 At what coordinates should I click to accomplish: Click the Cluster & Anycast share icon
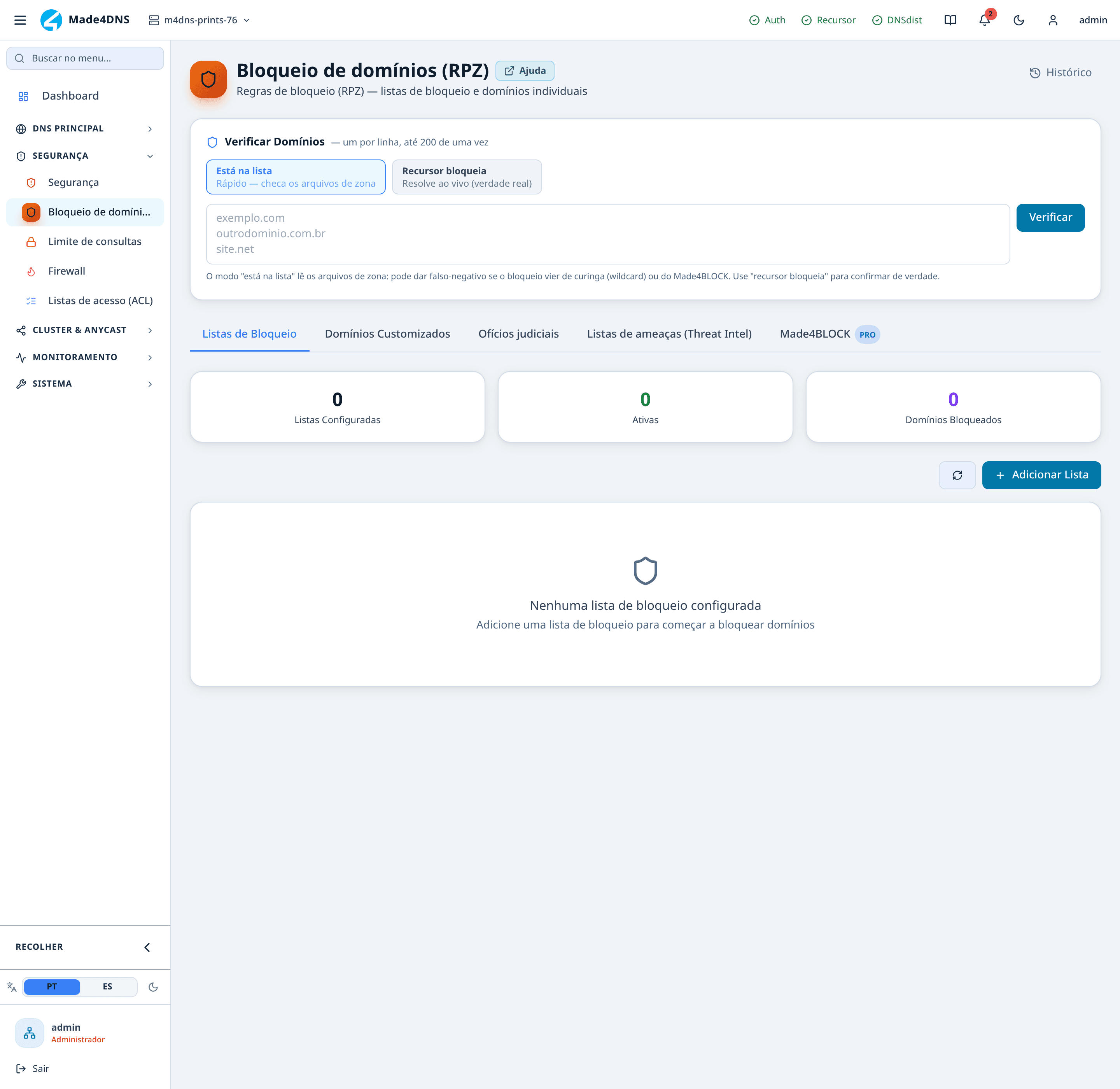(x=21, y=331)
